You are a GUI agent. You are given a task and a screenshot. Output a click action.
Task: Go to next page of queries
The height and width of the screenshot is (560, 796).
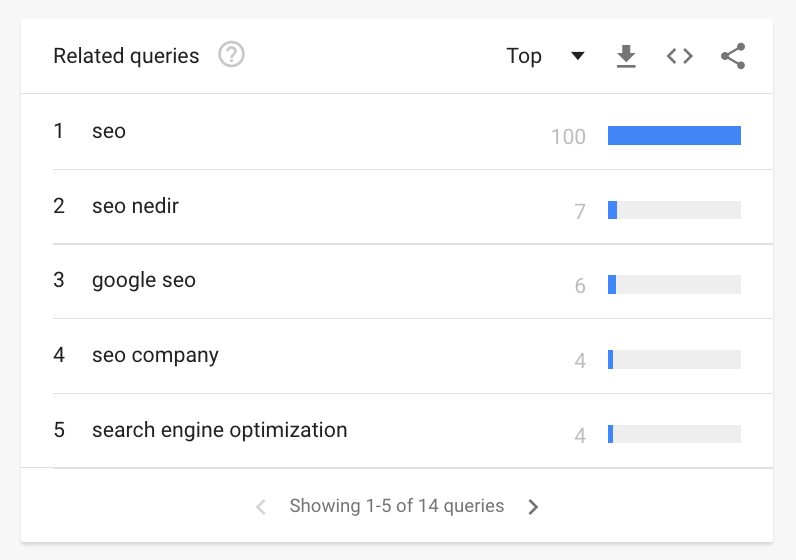(x=533, y=506)
